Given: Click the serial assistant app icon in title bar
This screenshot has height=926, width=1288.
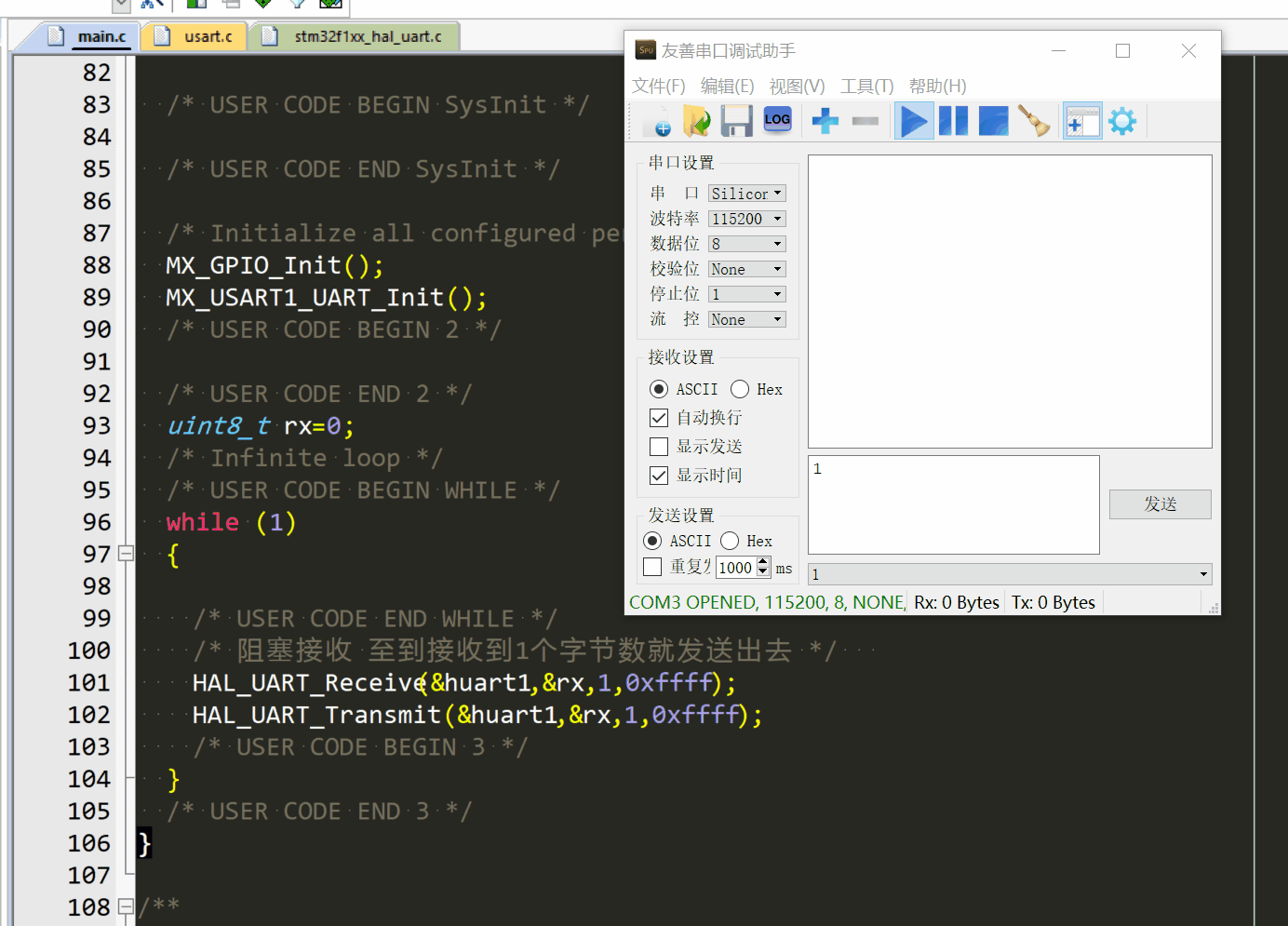Looking at the screenshot, I should [x=645, y=50].
